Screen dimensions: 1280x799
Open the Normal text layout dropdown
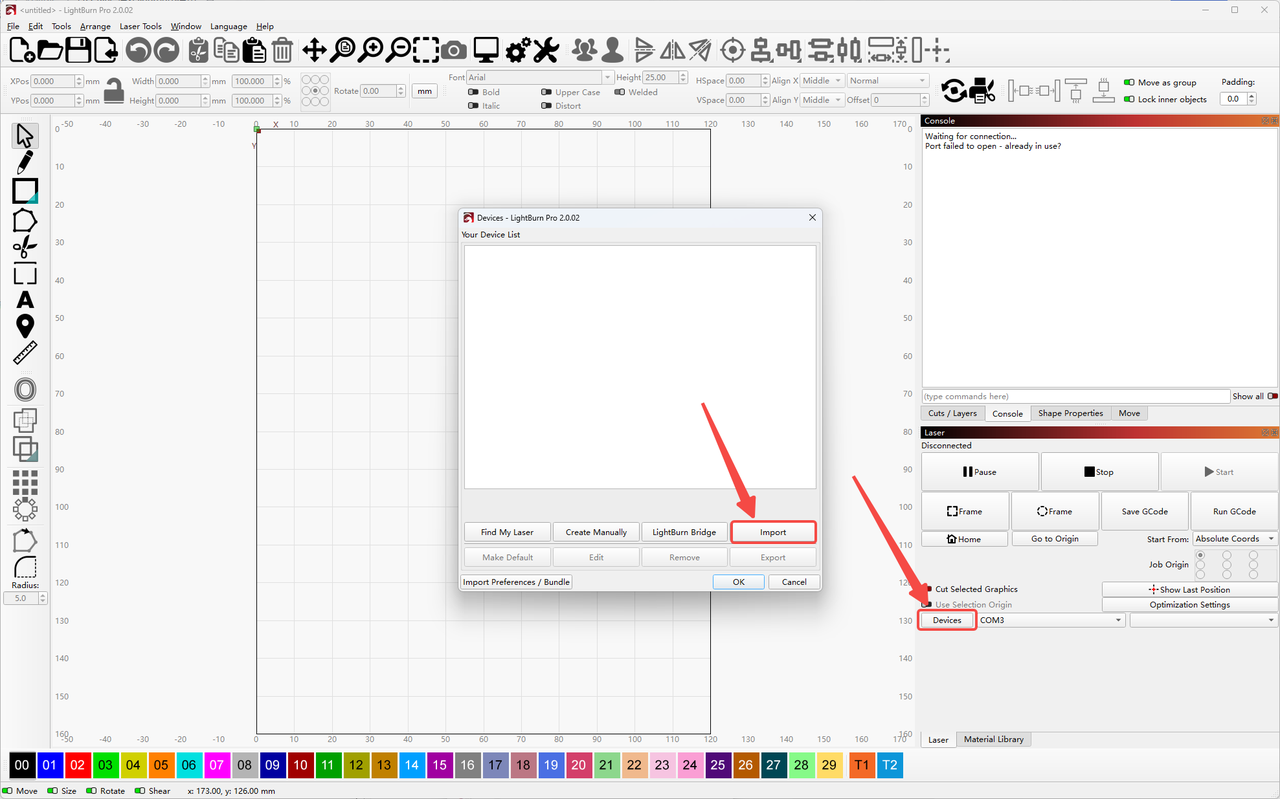888,81
